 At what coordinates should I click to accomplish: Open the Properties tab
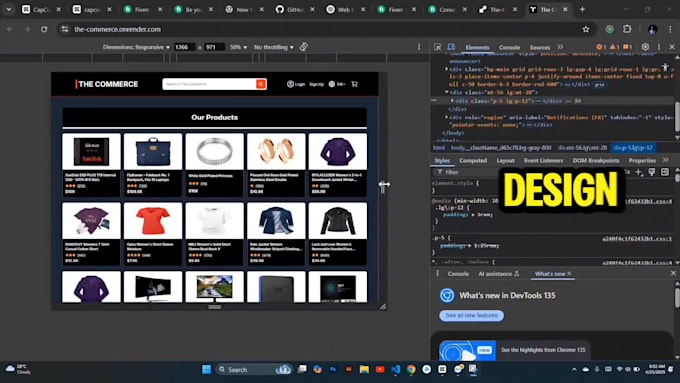point(642,160)
